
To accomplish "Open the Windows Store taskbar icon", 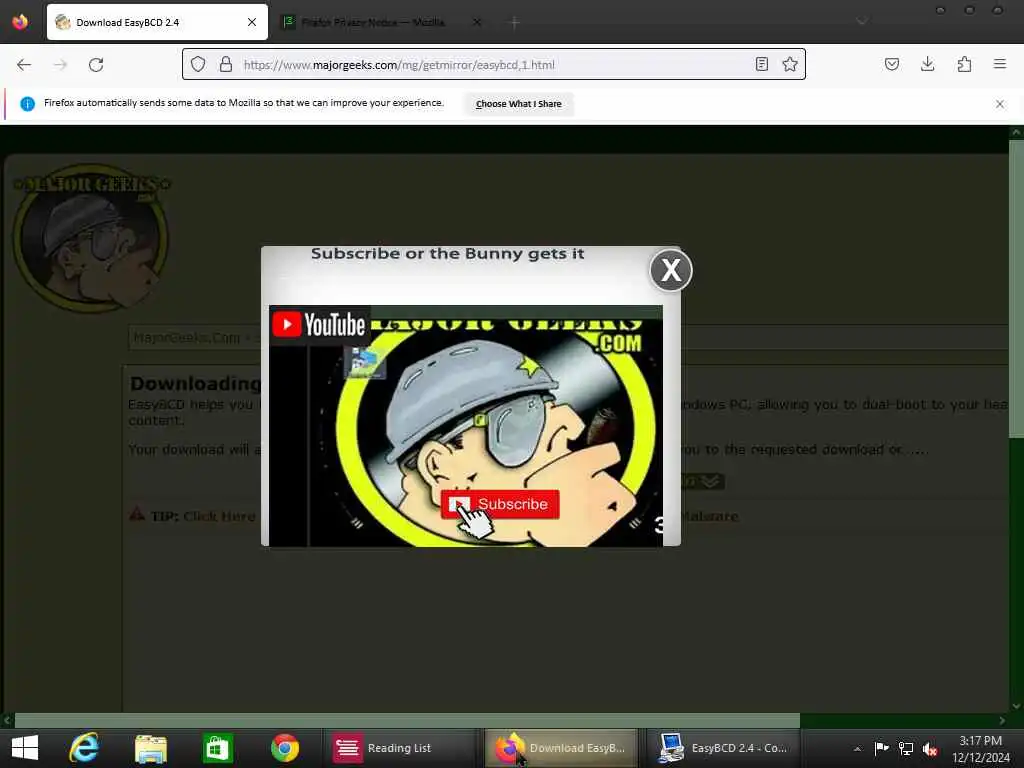I will (x=217, y=748).
